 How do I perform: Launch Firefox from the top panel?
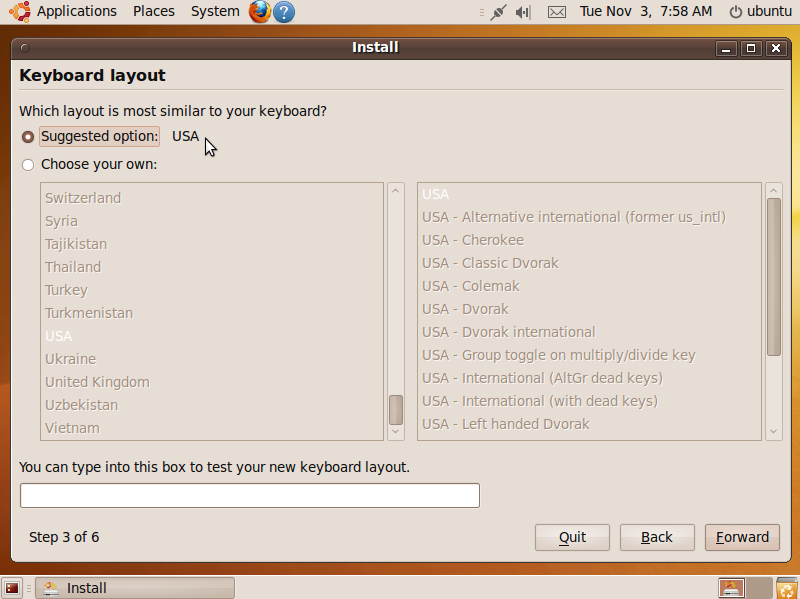click(x=258, y=11)
